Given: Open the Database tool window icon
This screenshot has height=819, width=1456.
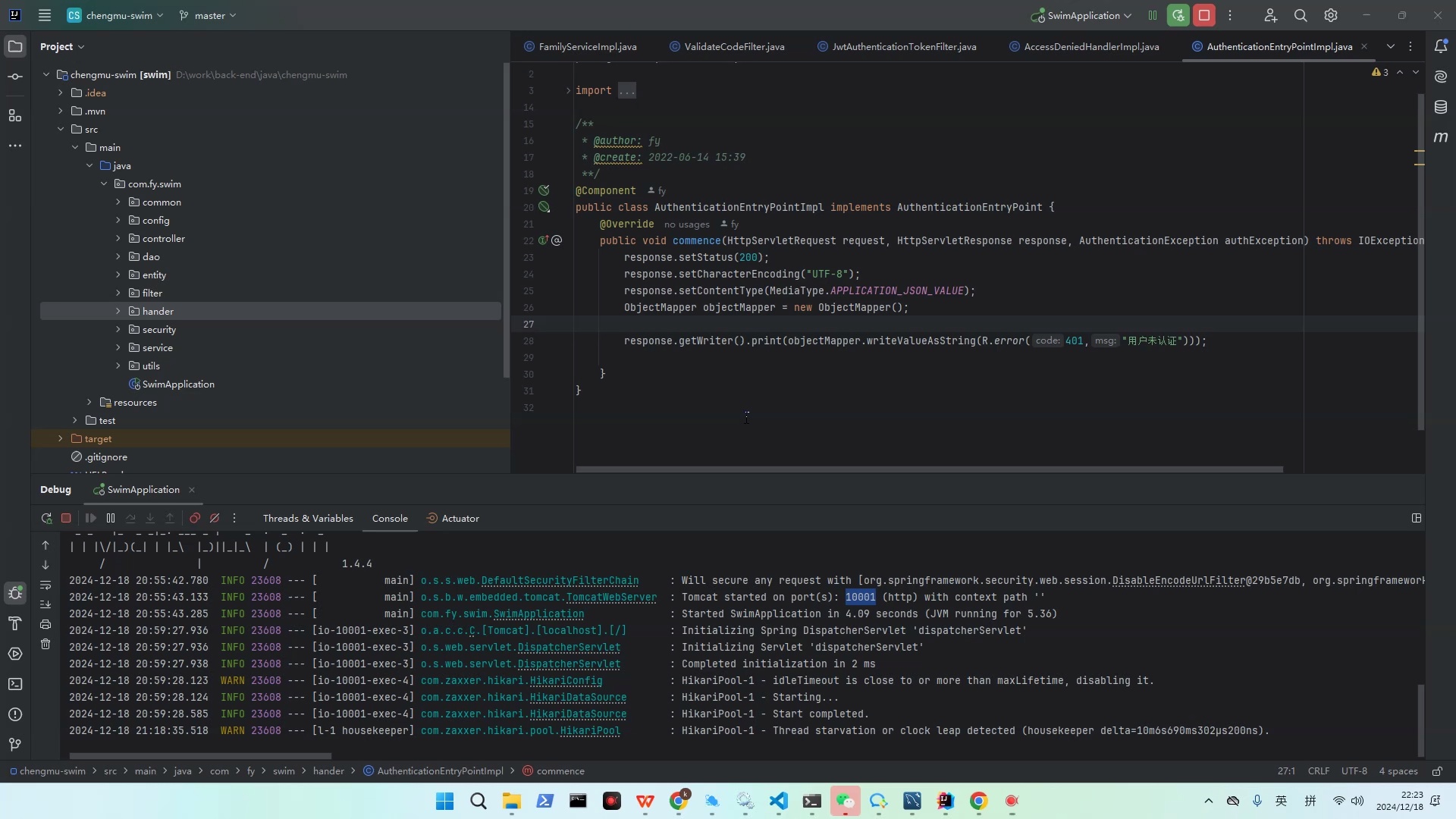Looking at the screenshot, I should (x=1441, y=108).
